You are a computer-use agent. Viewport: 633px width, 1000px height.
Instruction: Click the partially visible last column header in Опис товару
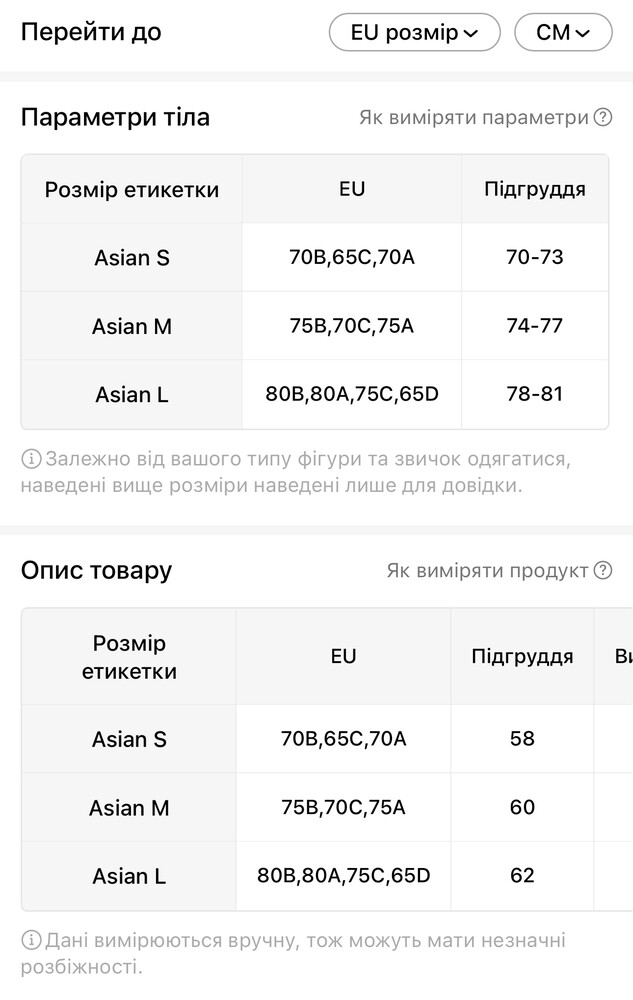pos(622,657)
